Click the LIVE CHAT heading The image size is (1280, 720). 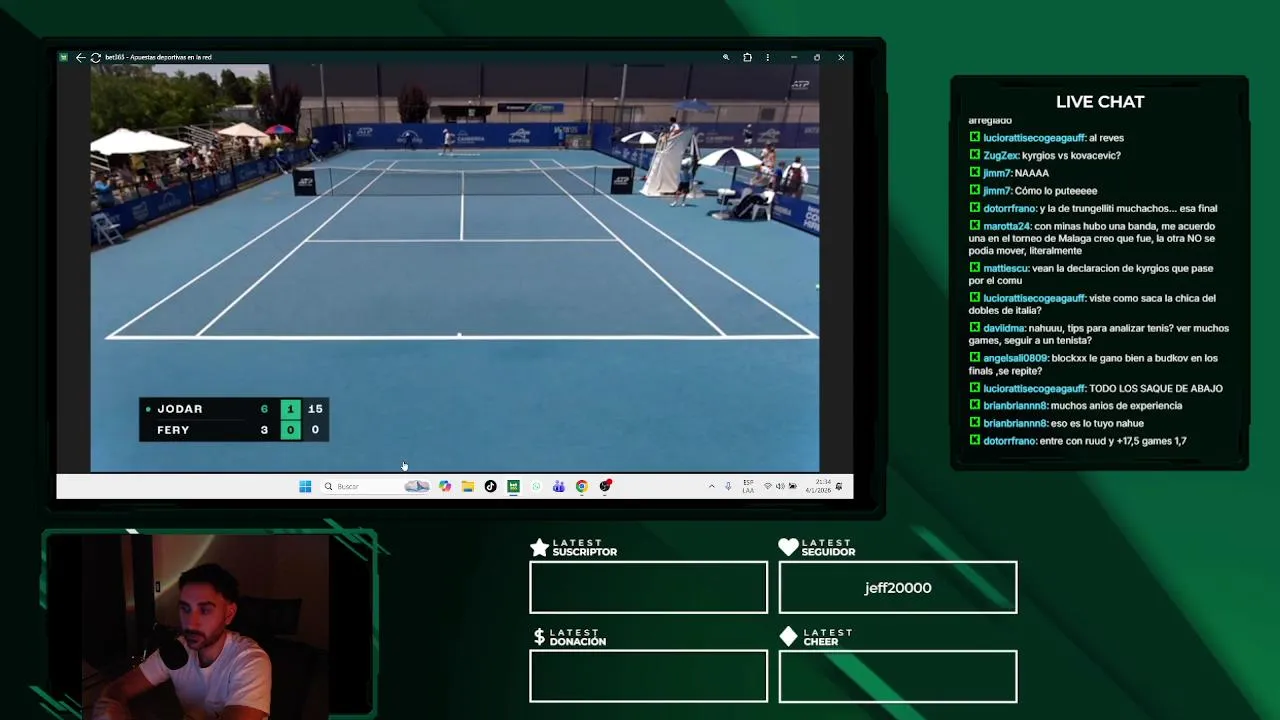click(x=1100, y=102)
